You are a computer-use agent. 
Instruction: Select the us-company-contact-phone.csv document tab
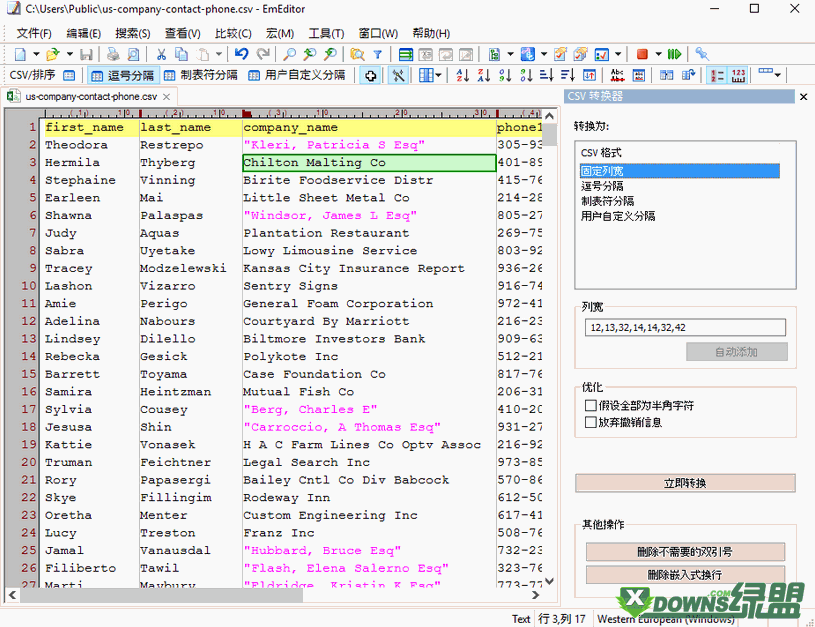pos(90,97)
